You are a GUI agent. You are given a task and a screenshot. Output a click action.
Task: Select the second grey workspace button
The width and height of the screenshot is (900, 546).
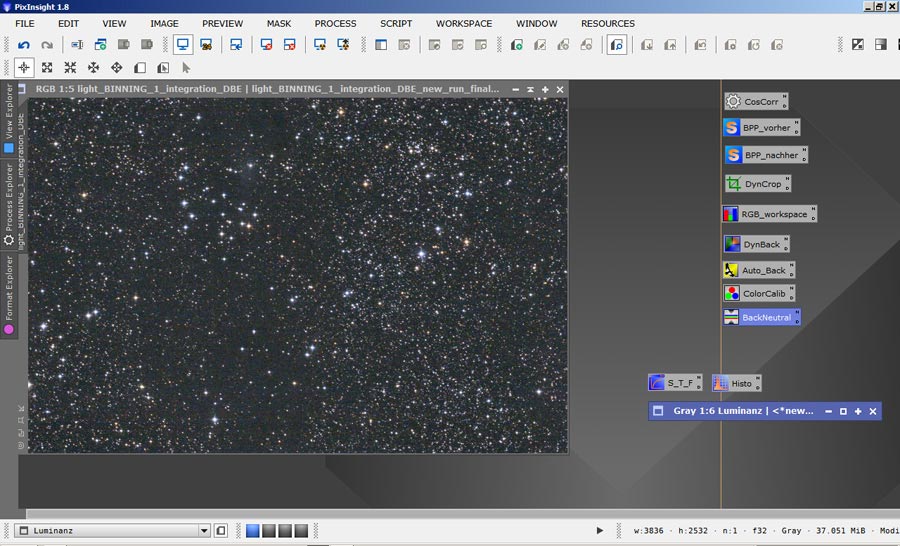click(x=269, y=530)
